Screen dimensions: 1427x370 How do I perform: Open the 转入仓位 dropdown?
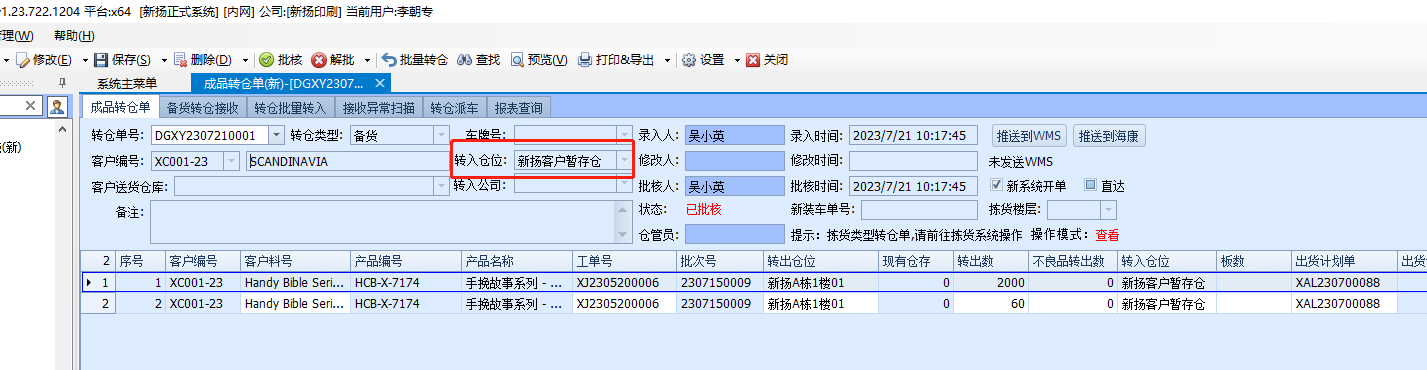click(625, 160)
